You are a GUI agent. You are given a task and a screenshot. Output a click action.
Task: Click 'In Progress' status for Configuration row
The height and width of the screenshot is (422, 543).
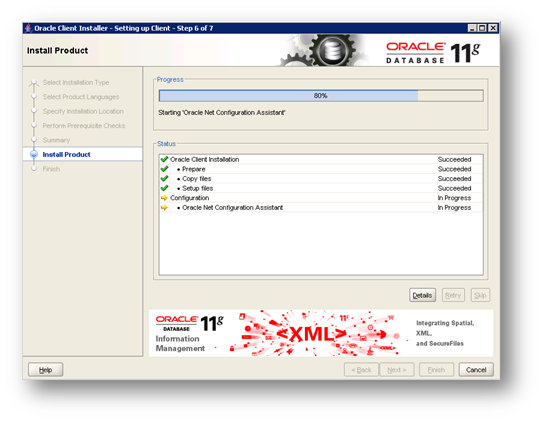(x=454, y=198)
